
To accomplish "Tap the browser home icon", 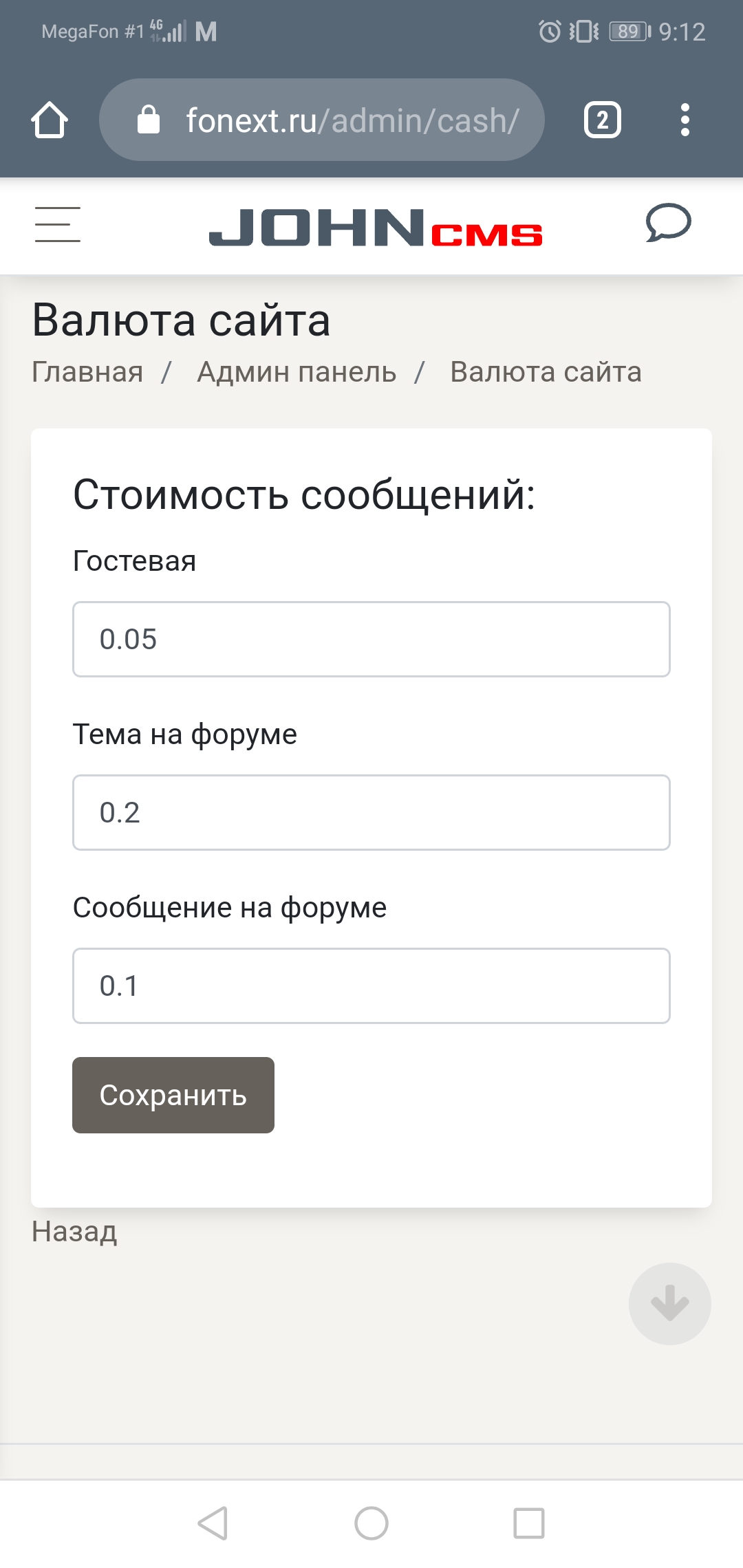I will [x=50, y=120].
